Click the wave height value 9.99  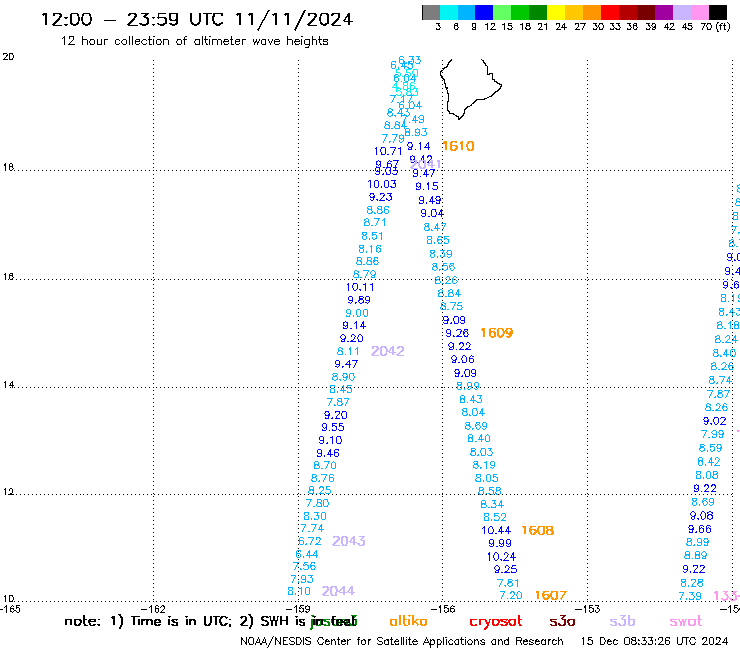coord(500,543)
